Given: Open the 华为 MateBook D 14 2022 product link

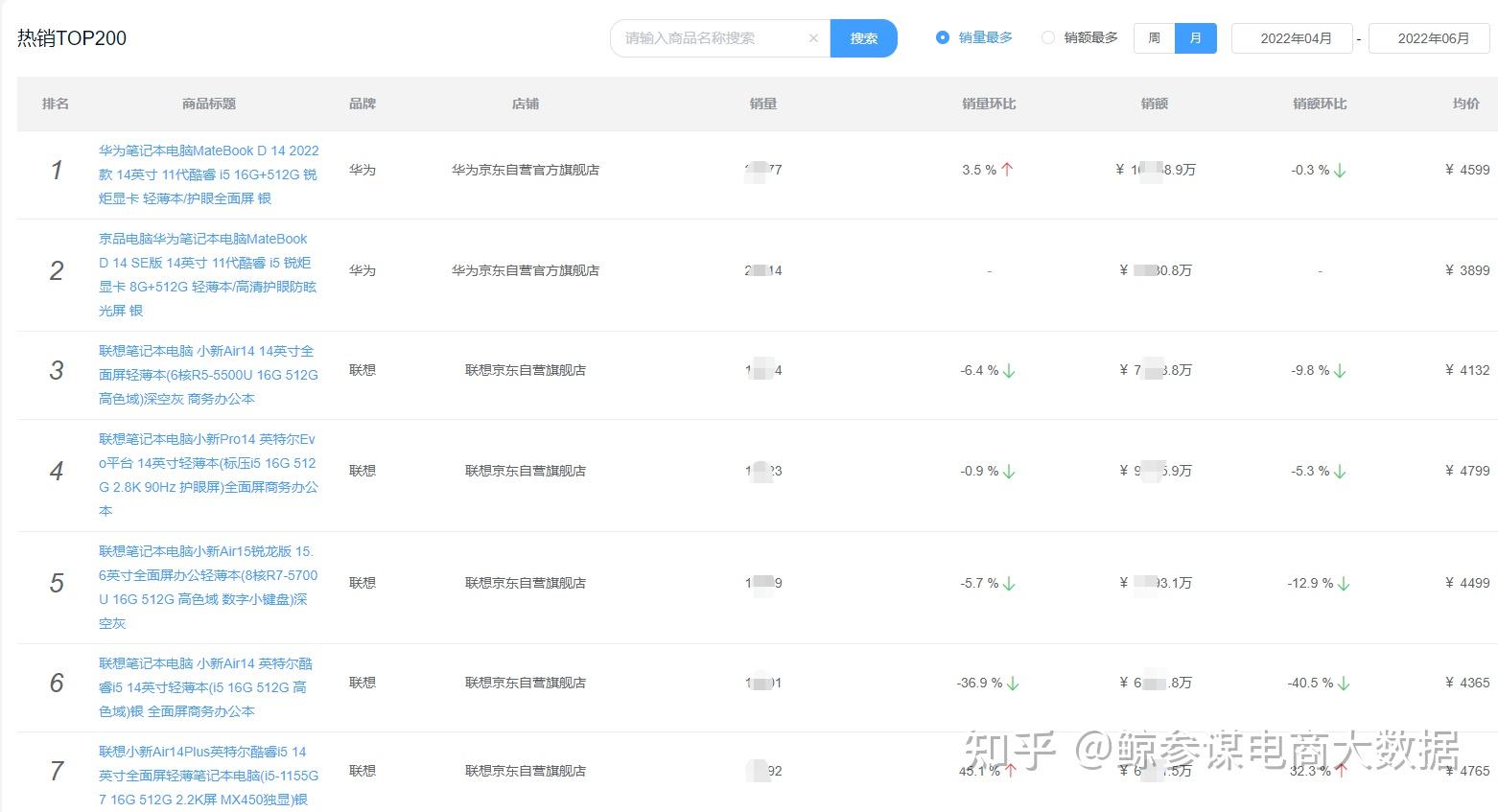Looking at the screenshot, I should pos(209,174).
